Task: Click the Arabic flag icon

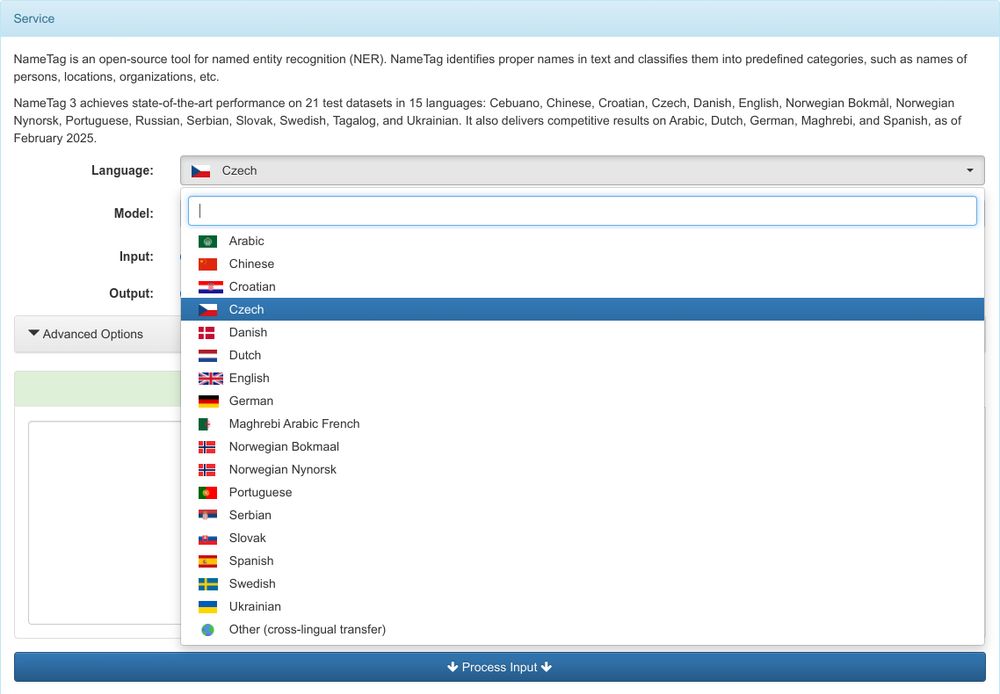Action: pyautogui.click(x=207, y=241)
